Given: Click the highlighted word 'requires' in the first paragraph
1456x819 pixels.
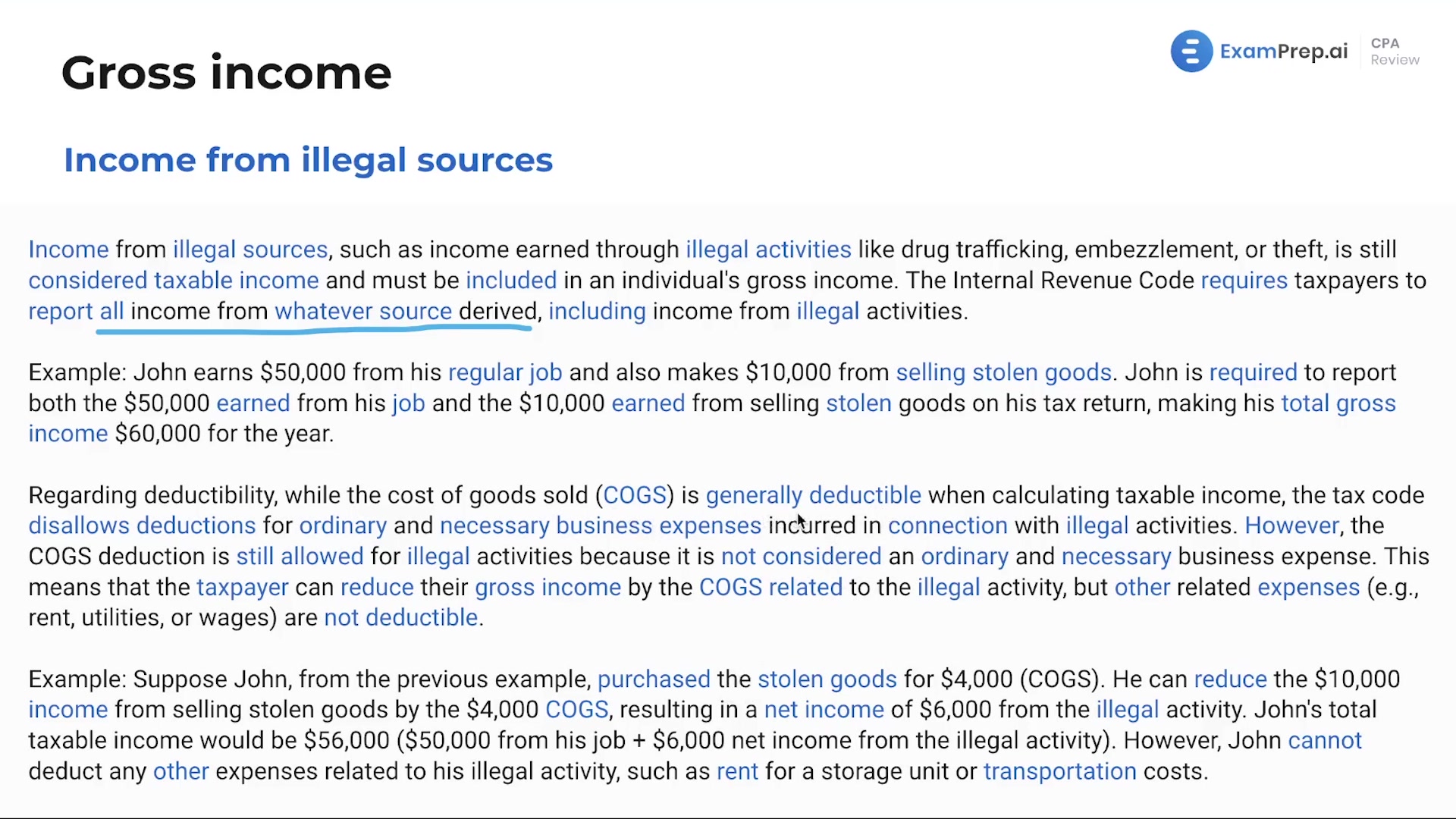Looking at the screenshot, I should pos(1244,281).
